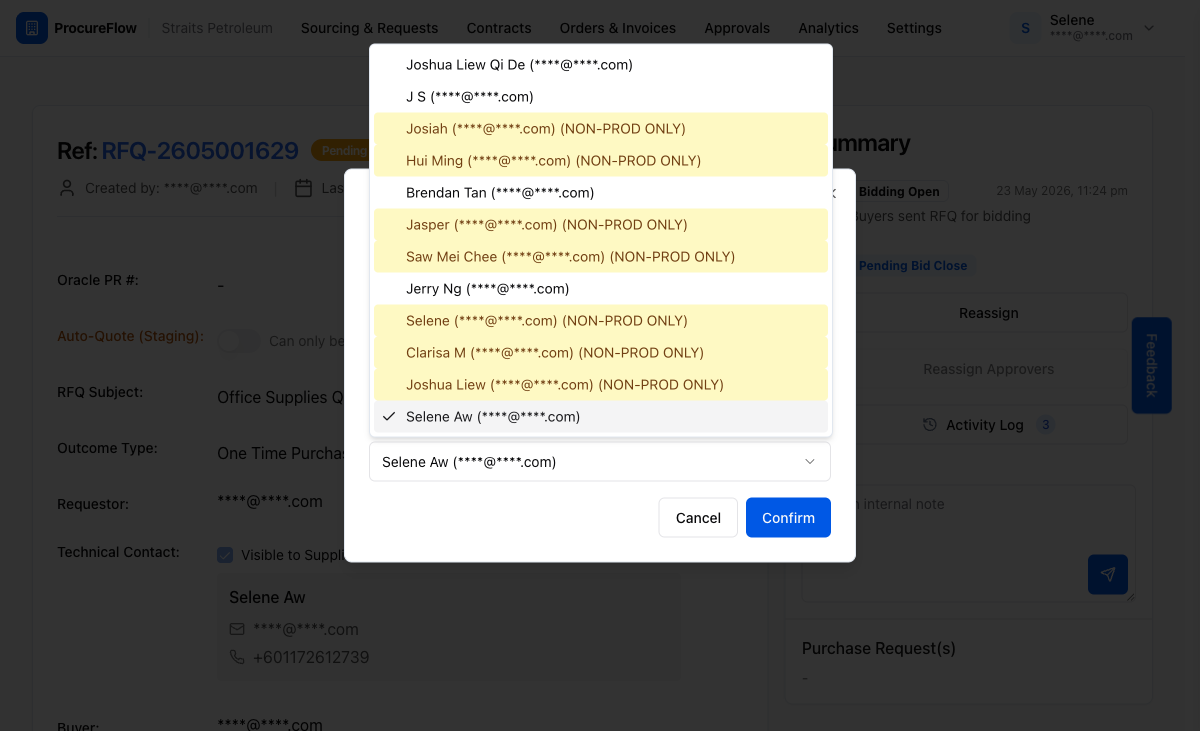
Task: Select Joshua Liew Qi De from list
Action: [x=600, y=65]
